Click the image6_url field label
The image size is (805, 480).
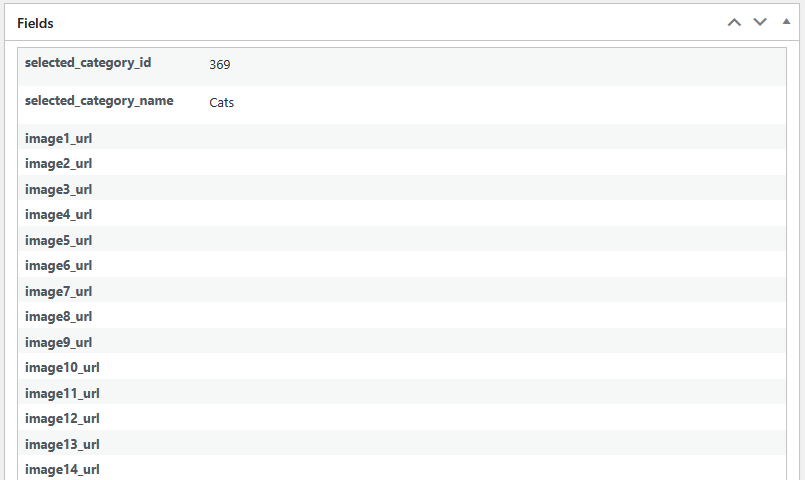59,265
